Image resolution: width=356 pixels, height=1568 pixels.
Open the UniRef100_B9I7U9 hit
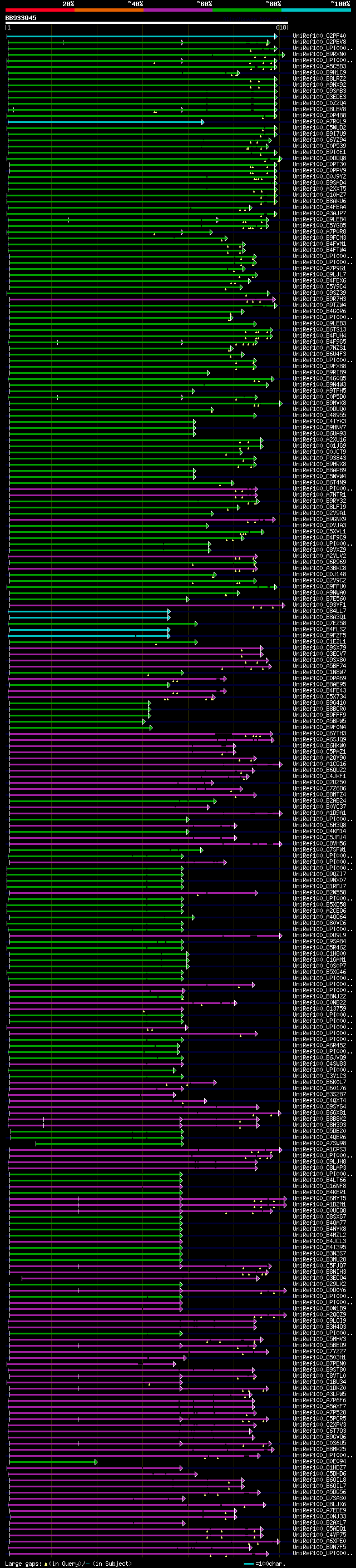[319, 133]
